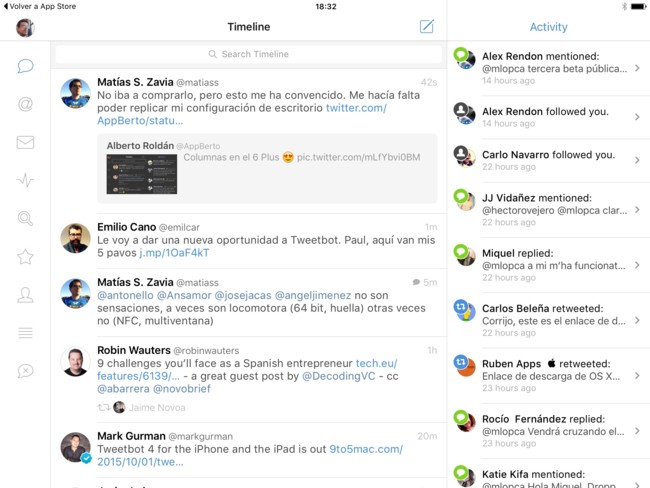The width and height of the screenshot is (650, 488).
Task: View the quoted tweet screenshot thumbnail
Action: coord(142,174)
